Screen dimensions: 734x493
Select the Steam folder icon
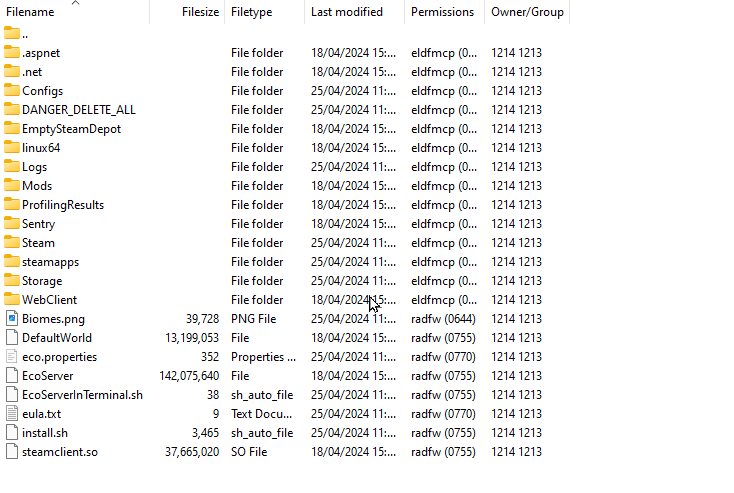point(12,243)
